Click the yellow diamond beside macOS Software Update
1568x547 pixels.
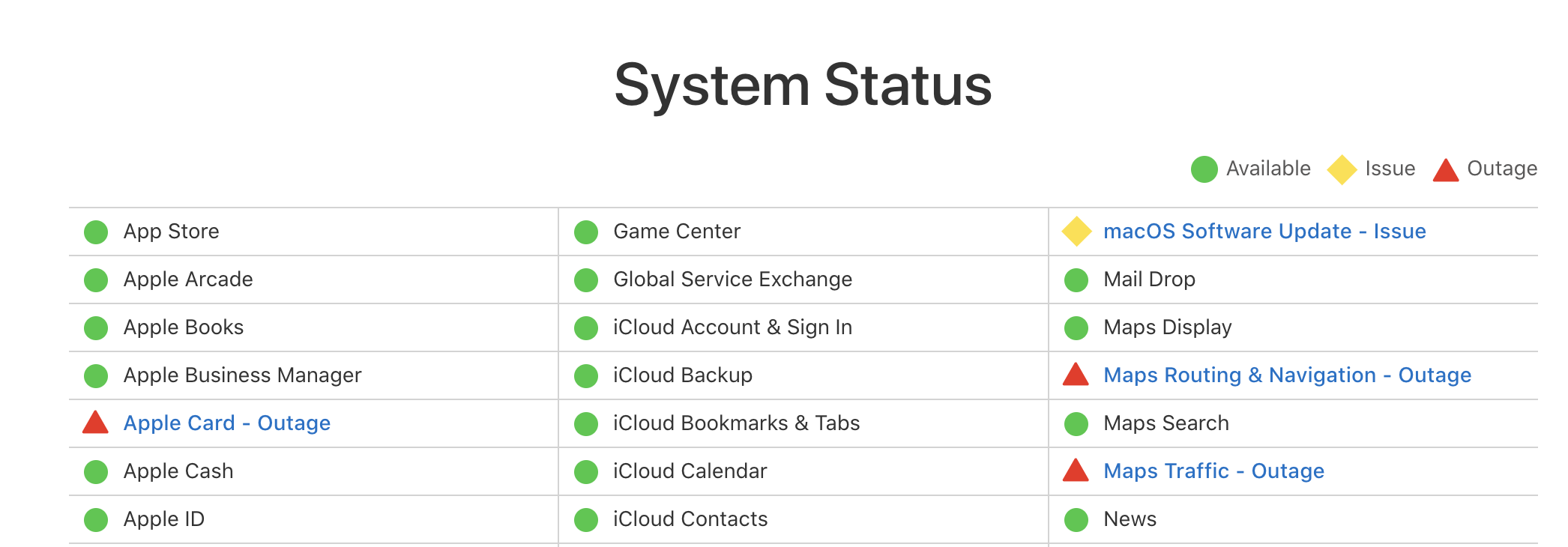[1076, 232]
